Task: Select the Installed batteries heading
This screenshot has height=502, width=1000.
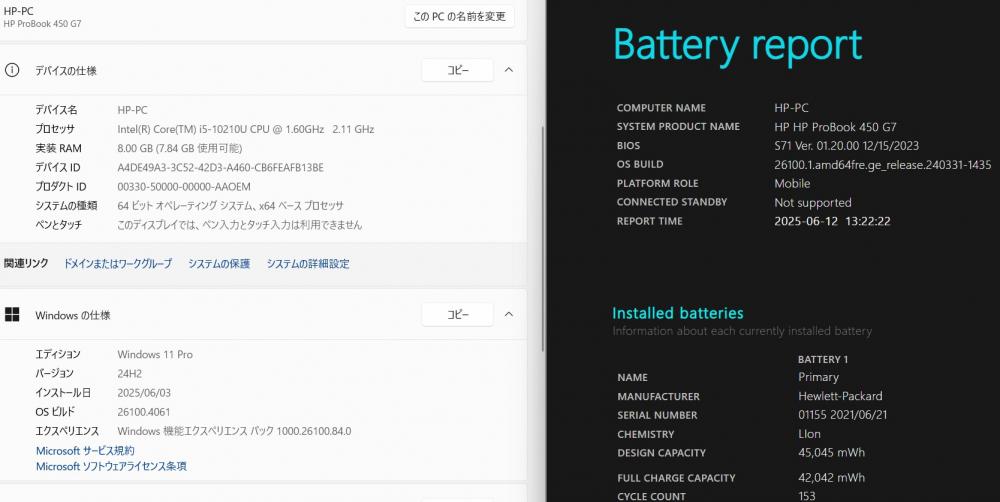Action: click(677, 313)
